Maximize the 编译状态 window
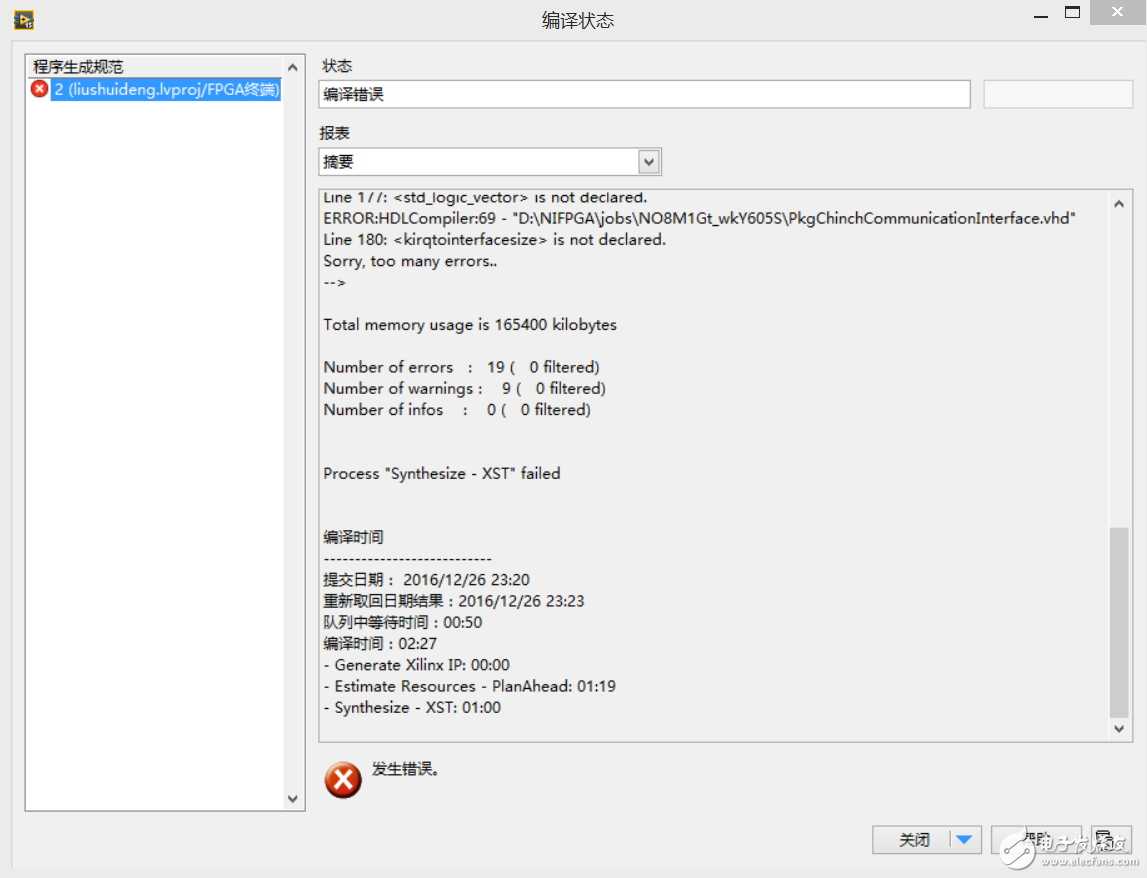 pyautogui.click(x=1072, y=12)
